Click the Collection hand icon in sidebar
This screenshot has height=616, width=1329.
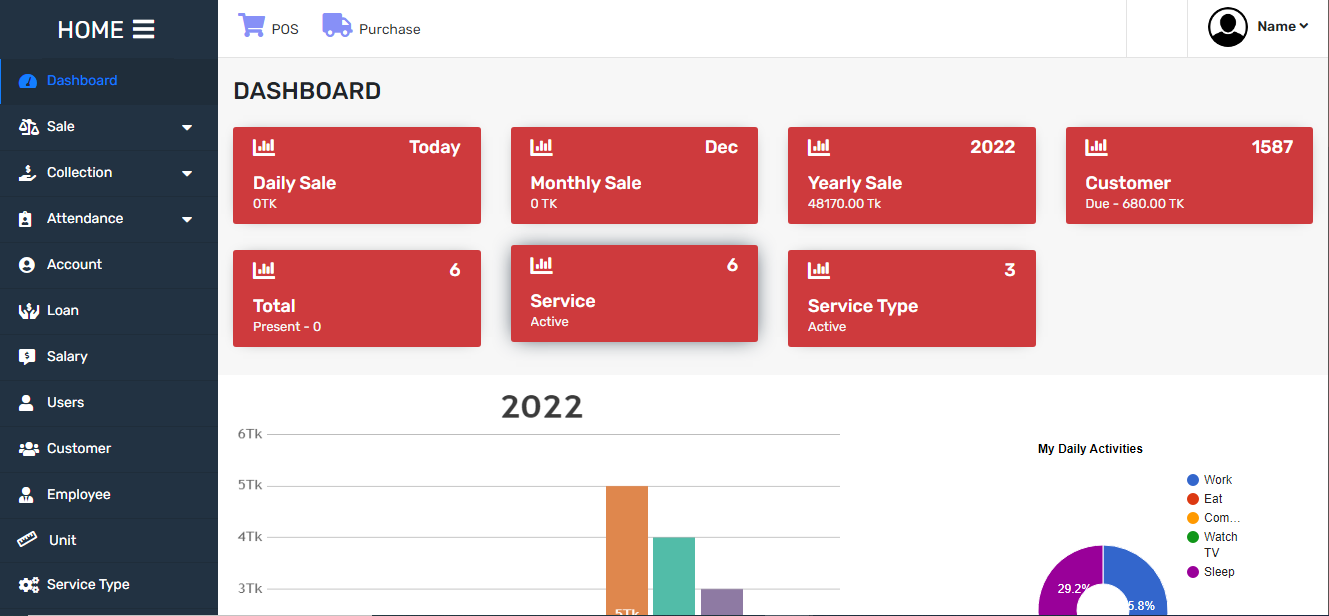tap(28, 173)
